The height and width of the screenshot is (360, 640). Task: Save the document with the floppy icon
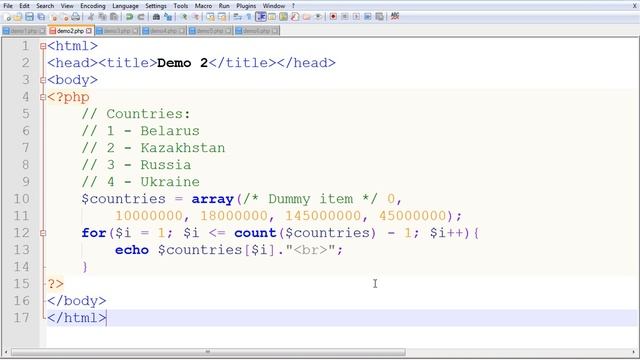tap(29, 17)
